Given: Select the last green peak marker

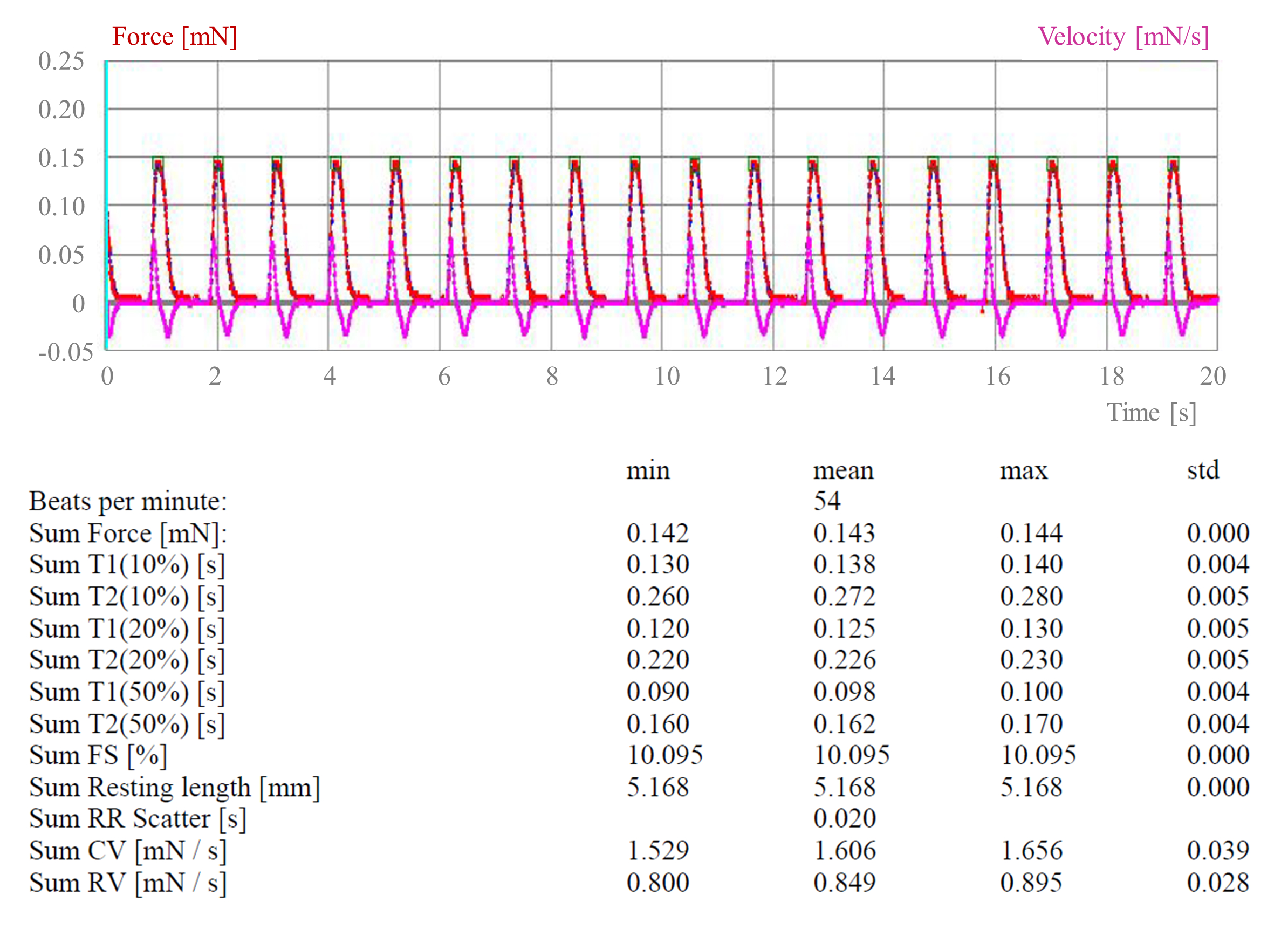Looking at the screenshot, I should click(1173, 163).
